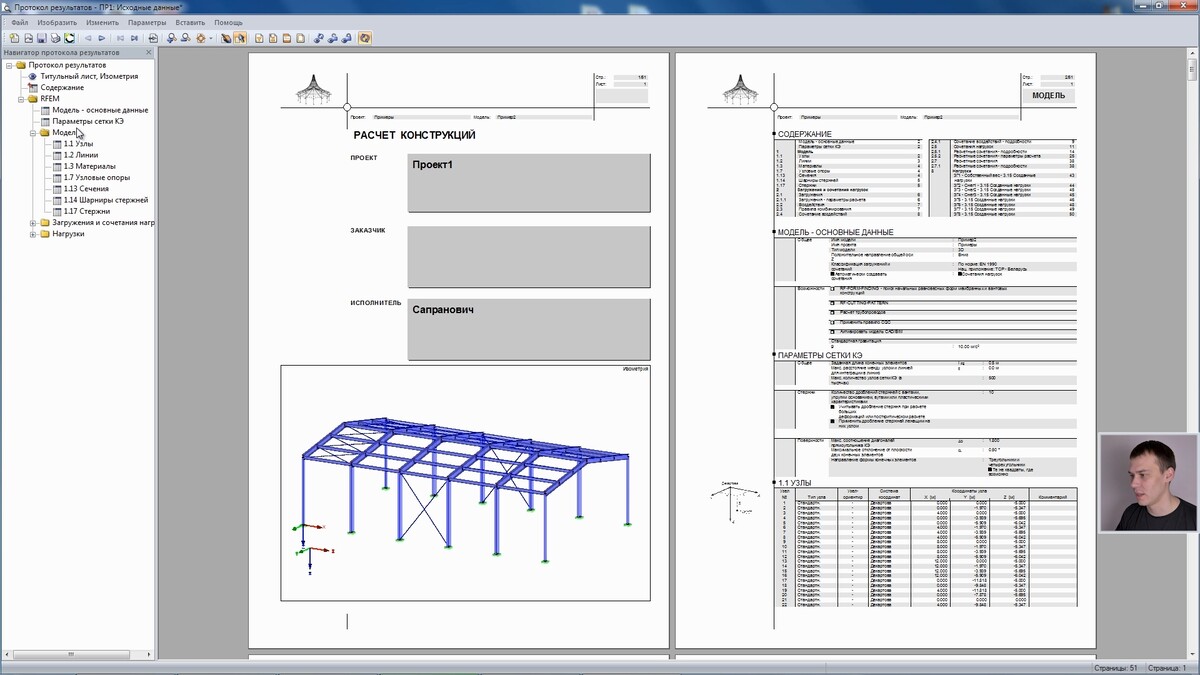Click the gear settings toolbar icon
This screenshot has height=675, width=1200.
(200, 38)
